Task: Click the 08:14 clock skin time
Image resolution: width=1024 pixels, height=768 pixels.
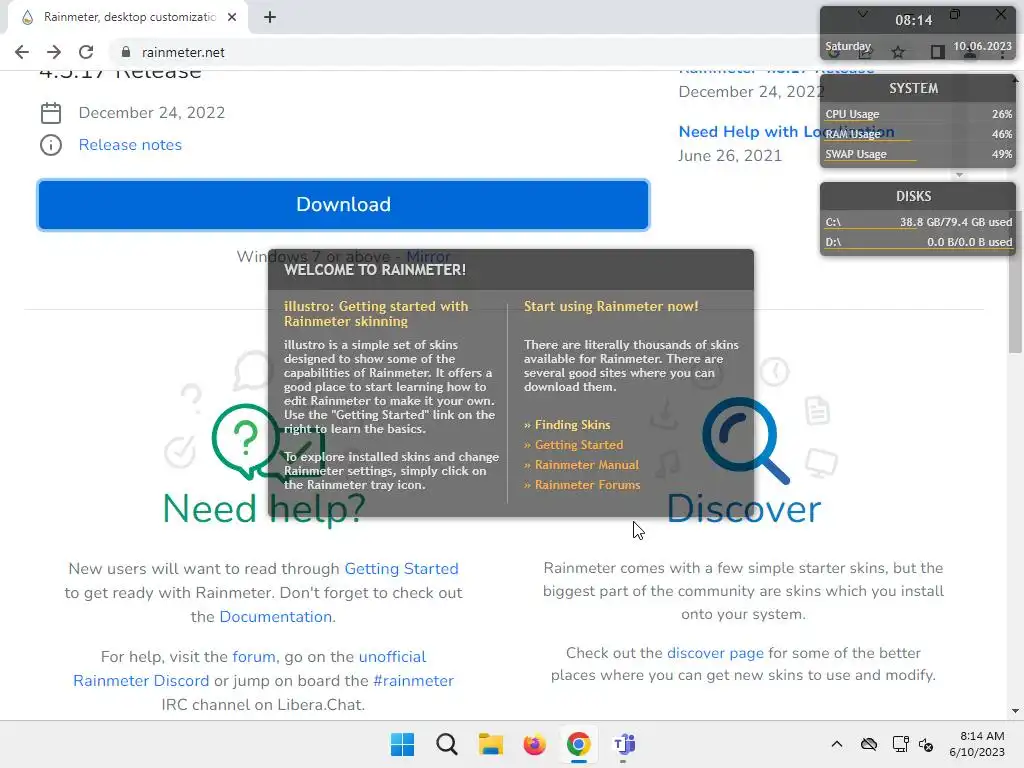Action: [x=914, y=20]
